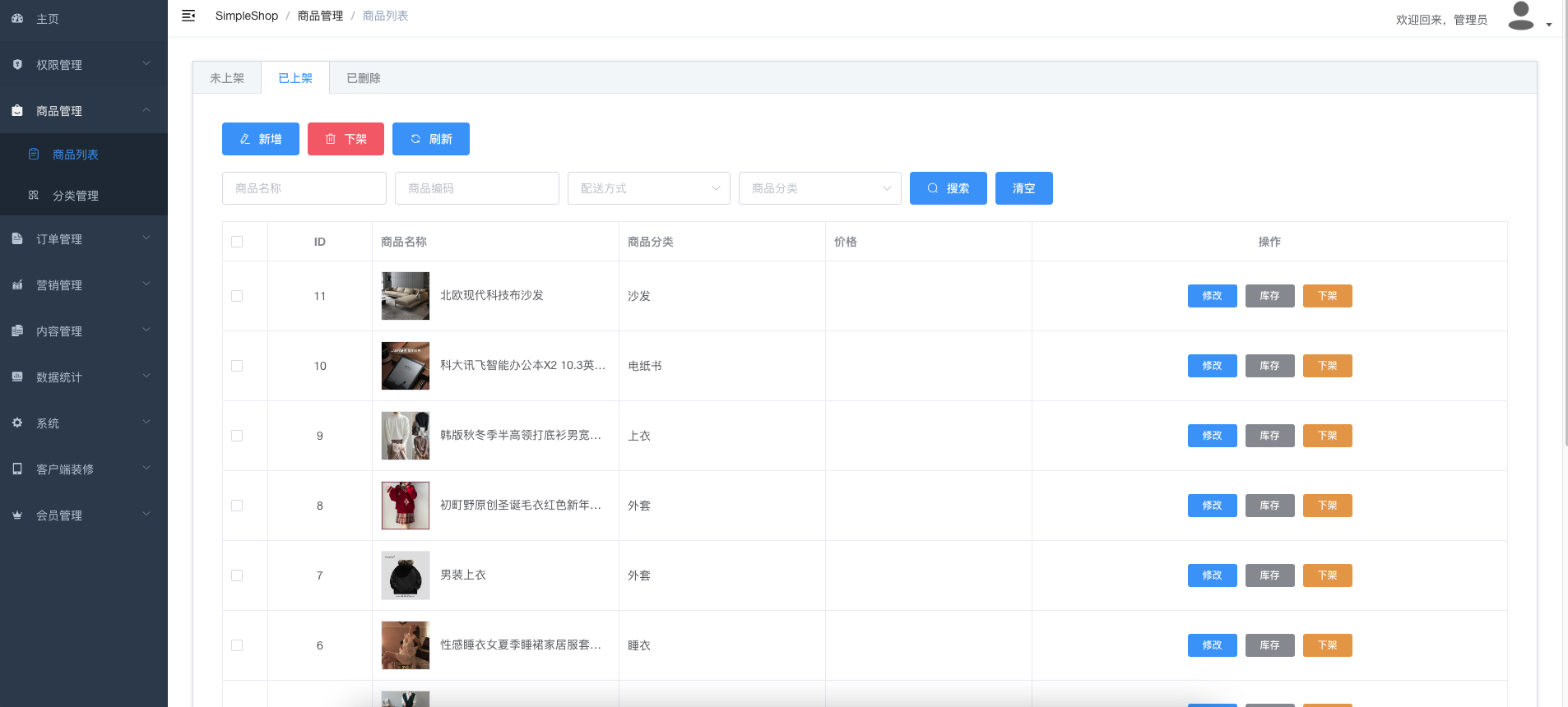Open 分类管理 in the sidebar

(x=84, y=195)
